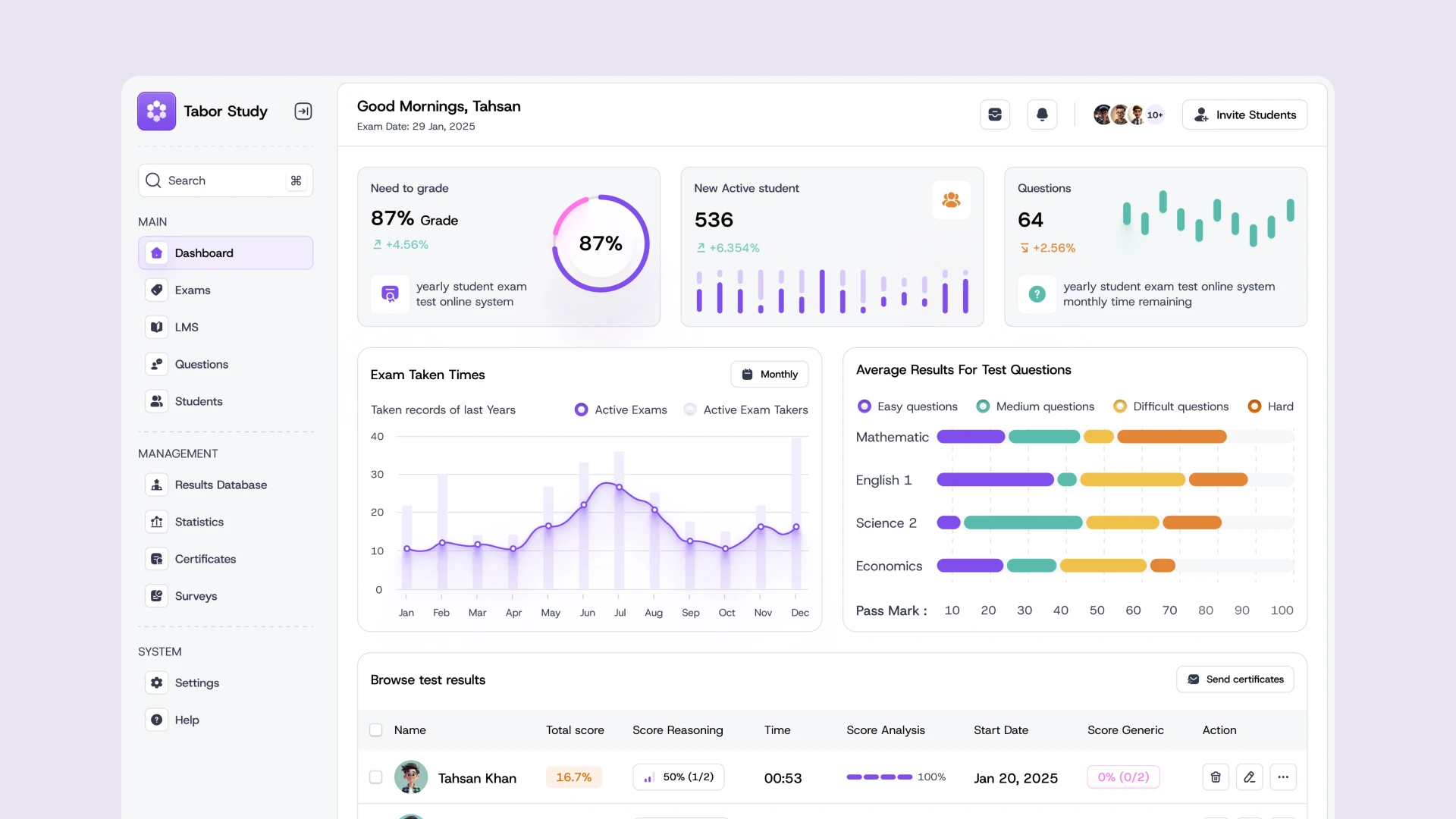Click the purple certificate icon in Need to grade card
Image resolution: width=1456 pixels, height=819 pixels.
(x=390, y=294)
